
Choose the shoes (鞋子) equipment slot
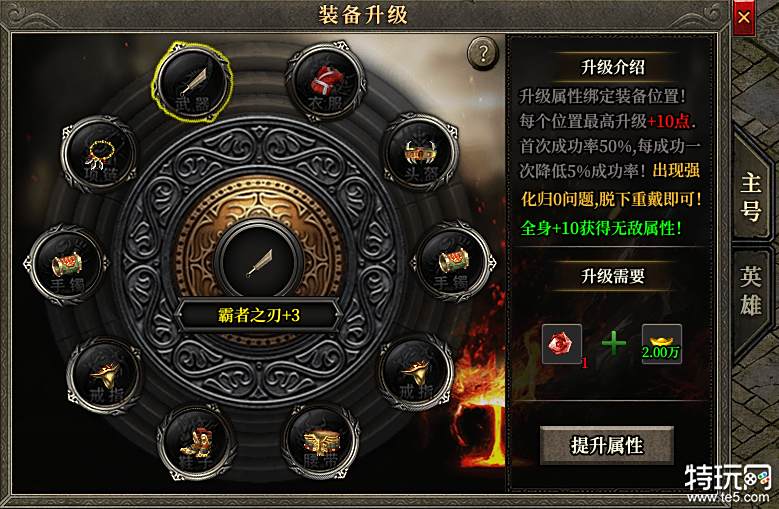coord(196,441)
